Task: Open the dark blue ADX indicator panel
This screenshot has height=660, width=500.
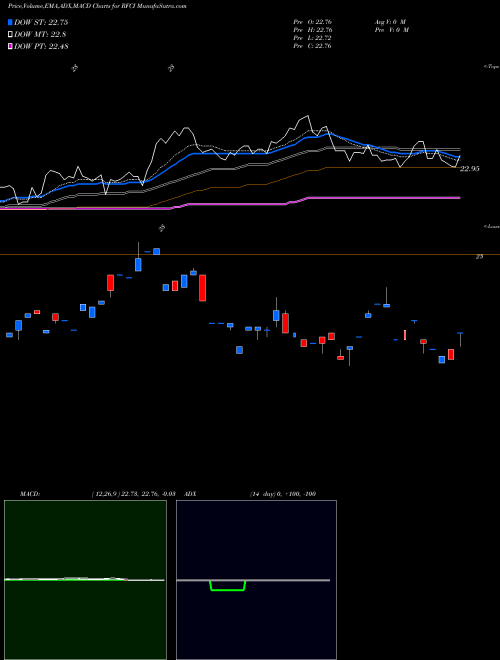Action: [256, 580]
